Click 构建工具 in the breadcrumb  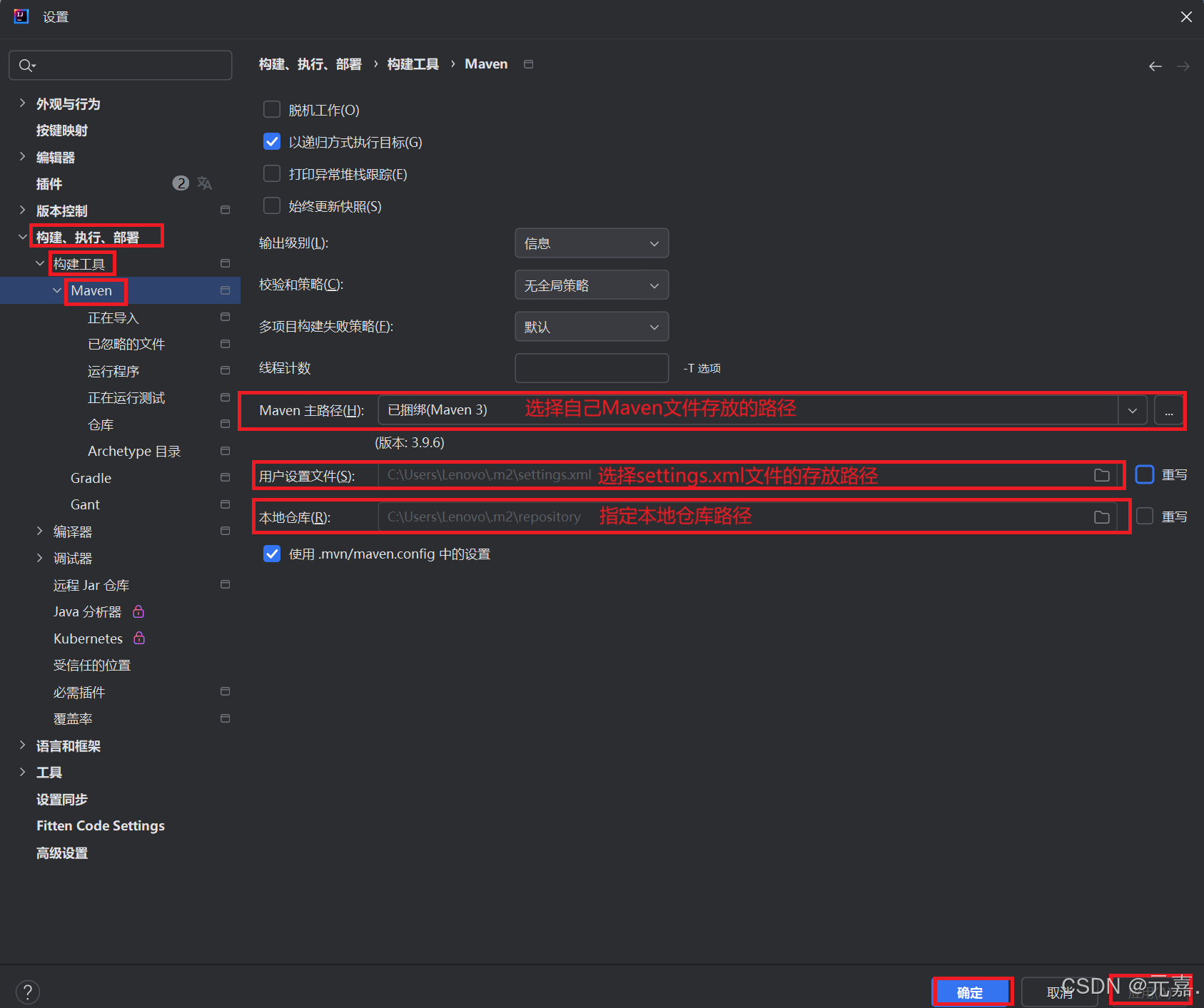(413, 64)
